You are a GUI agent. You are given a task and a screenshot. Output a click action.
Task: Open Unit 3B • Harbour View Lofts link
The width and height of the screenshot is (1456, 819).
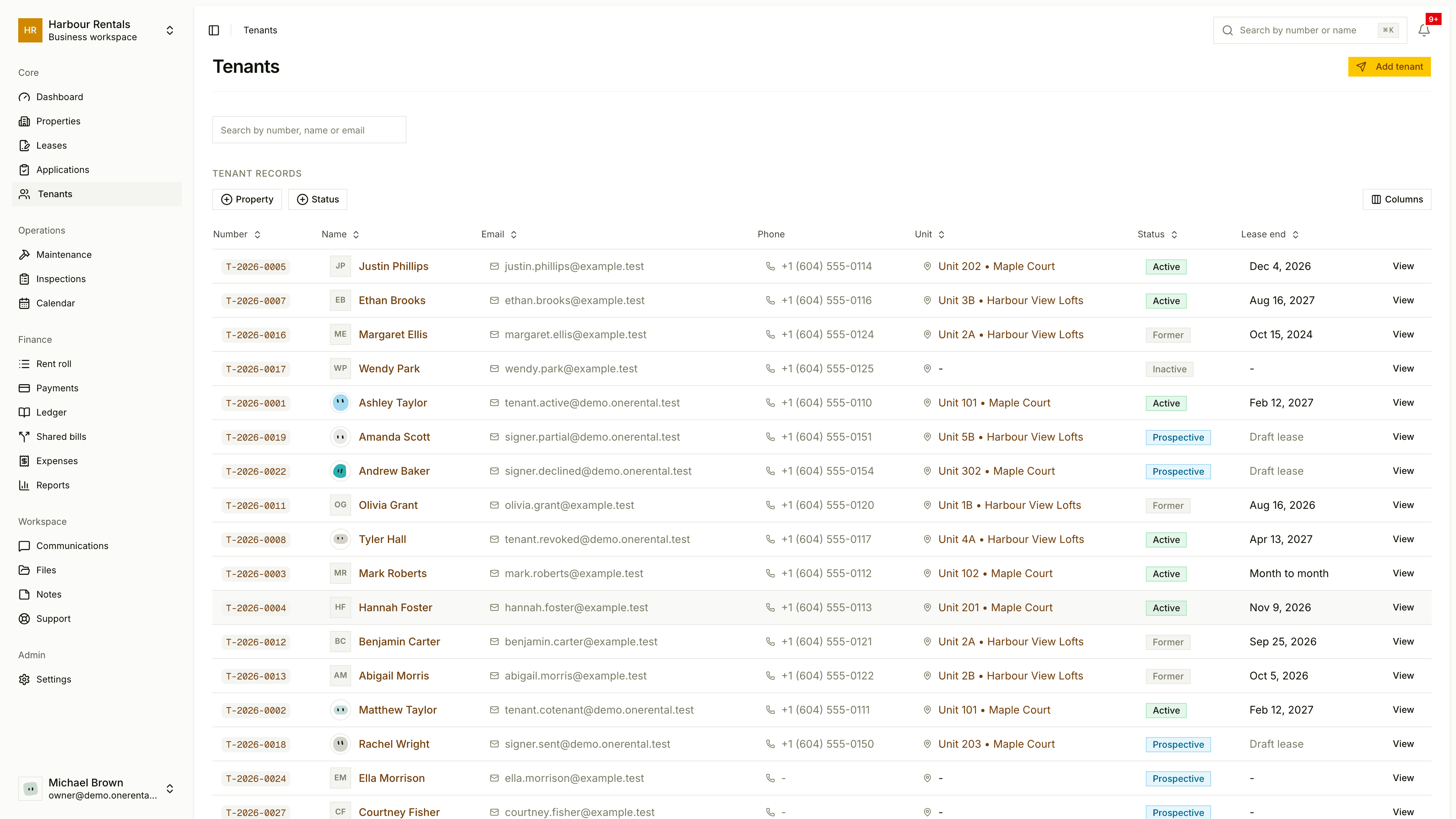pyautogui.click(x=1010, y=301)
